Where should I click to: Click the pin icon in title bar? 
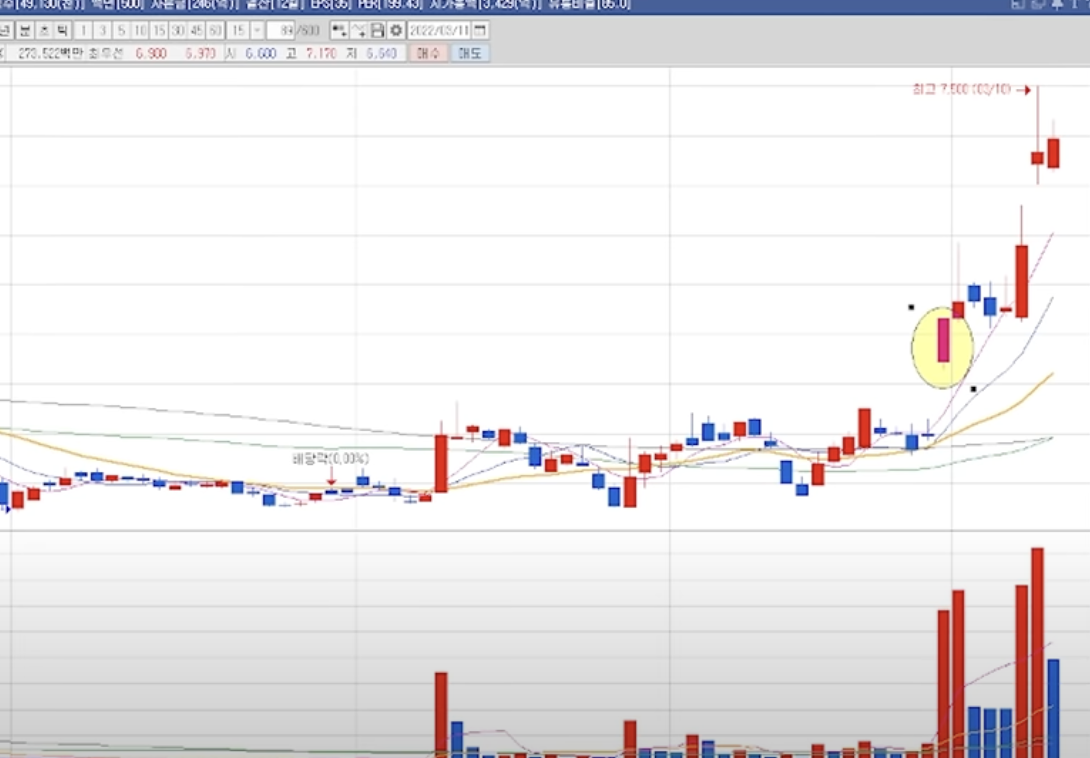click(x=1057, y=4)
